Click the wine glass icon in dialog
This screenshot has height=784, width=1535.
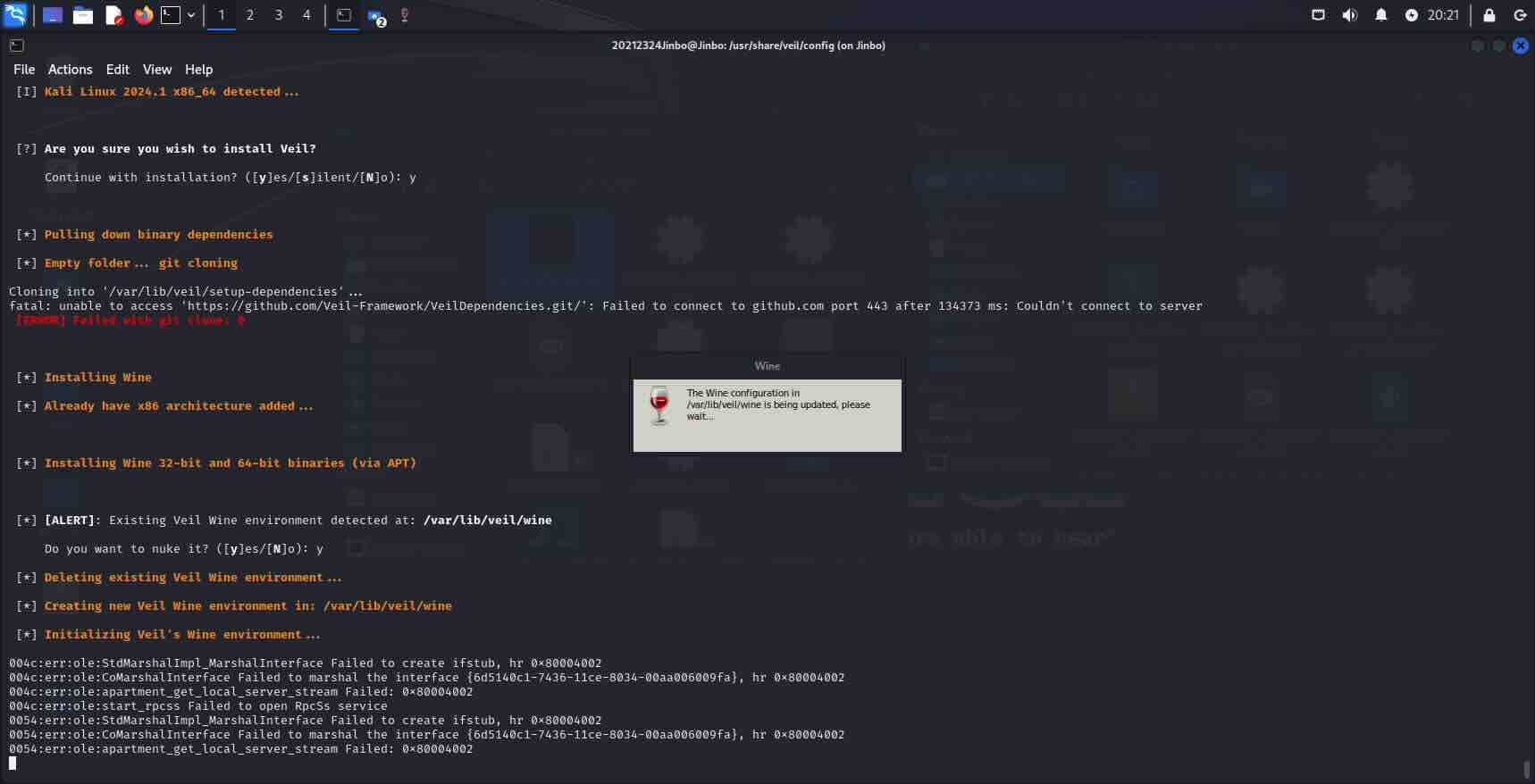click(x=659, y=405)
